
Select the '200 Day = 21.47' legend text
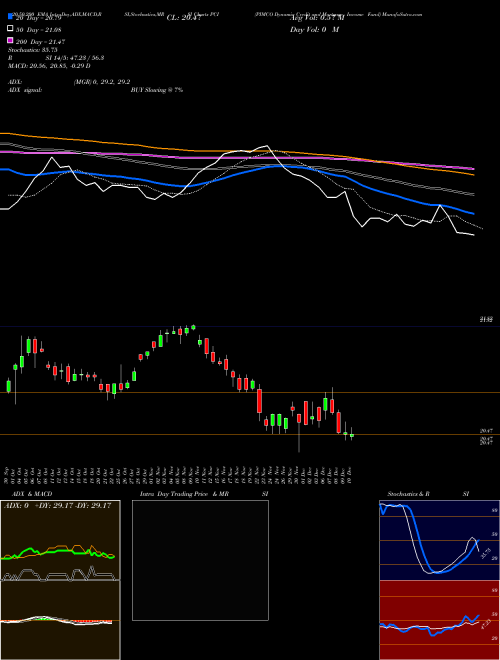[x=40, y=42]
